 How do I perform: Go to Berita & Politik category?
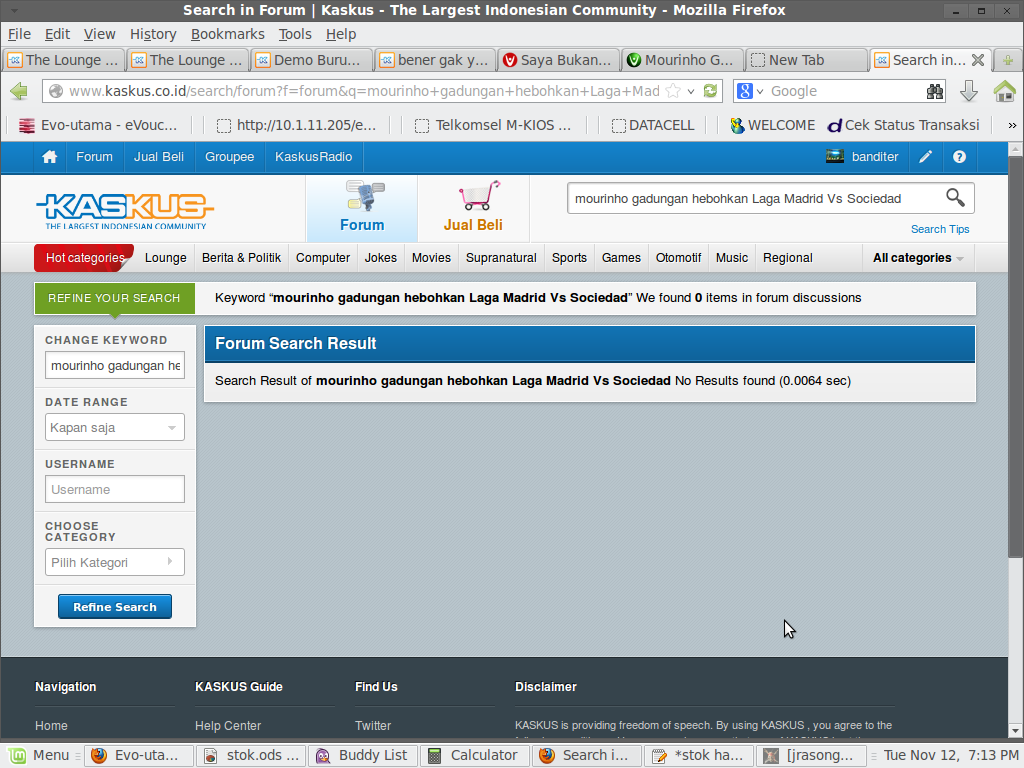point(242,258)
